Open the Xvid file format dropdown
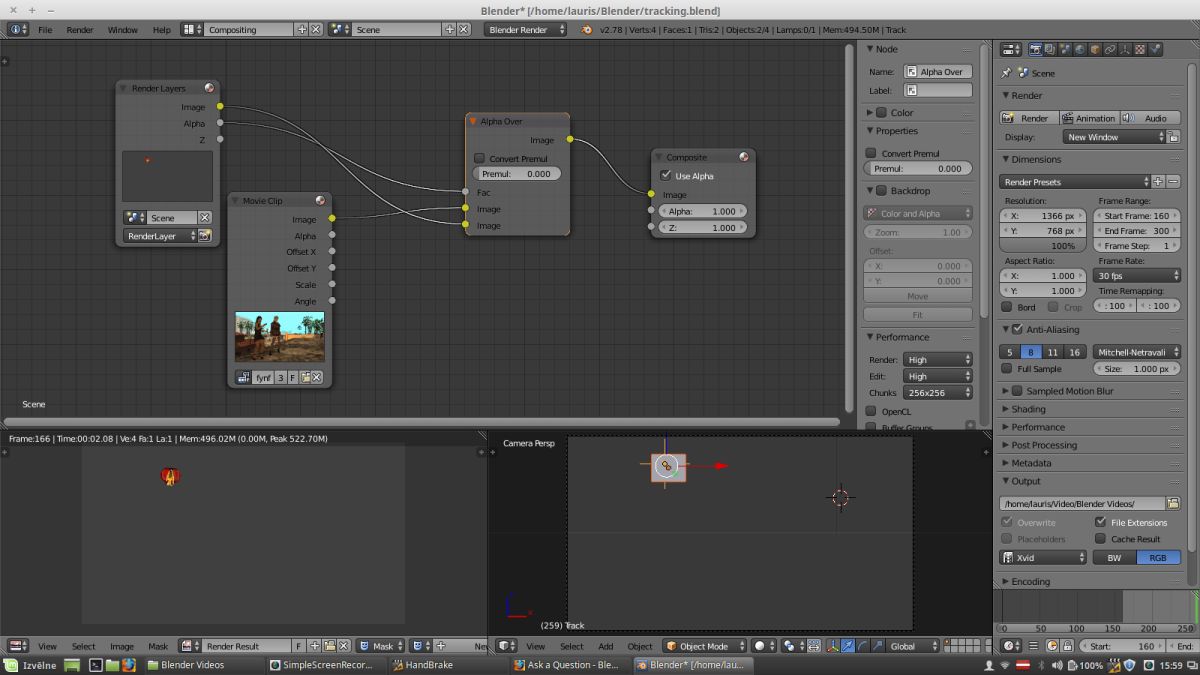Screen dimensions: 1200x675 pyautogui.click(x=1043, y=558)
